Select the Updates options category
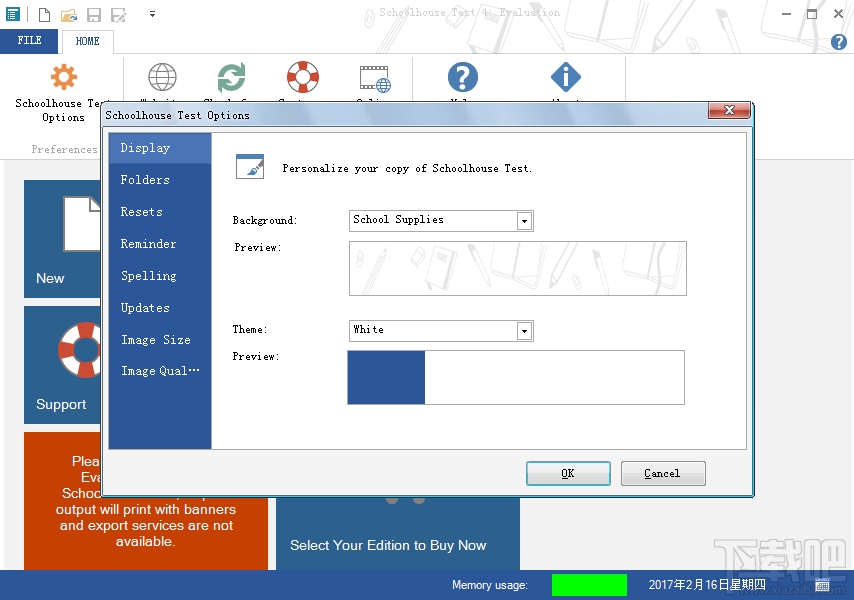 pyautogui.click(x=160, y=308)
